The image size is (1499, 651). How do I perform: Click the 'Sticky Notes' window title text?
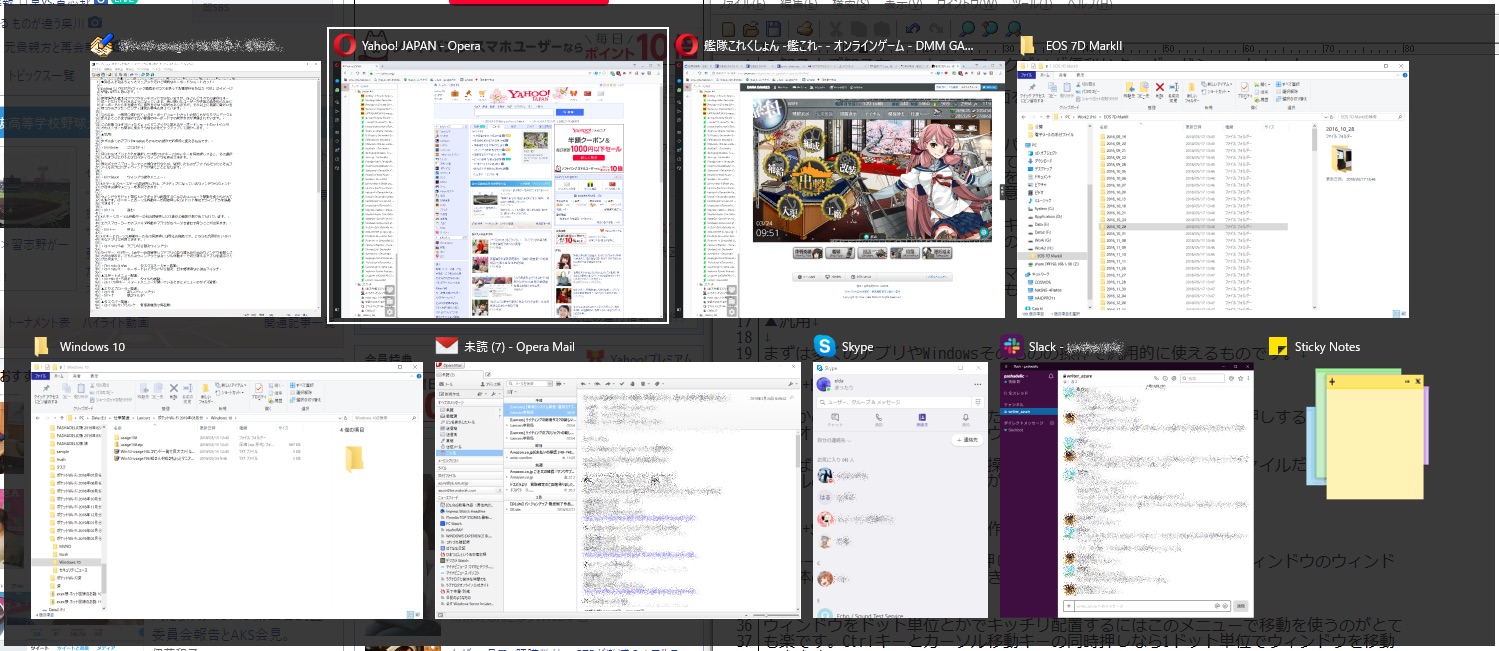(1327, 347)
